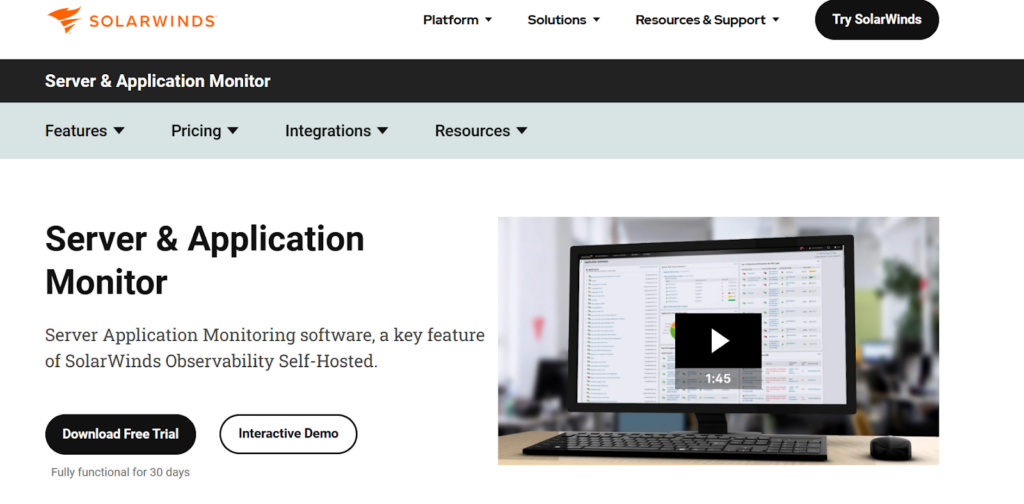1024x504 pixels.
Task: Click the main Server & Application Monitor heading
Action: [x=204, y=260]
